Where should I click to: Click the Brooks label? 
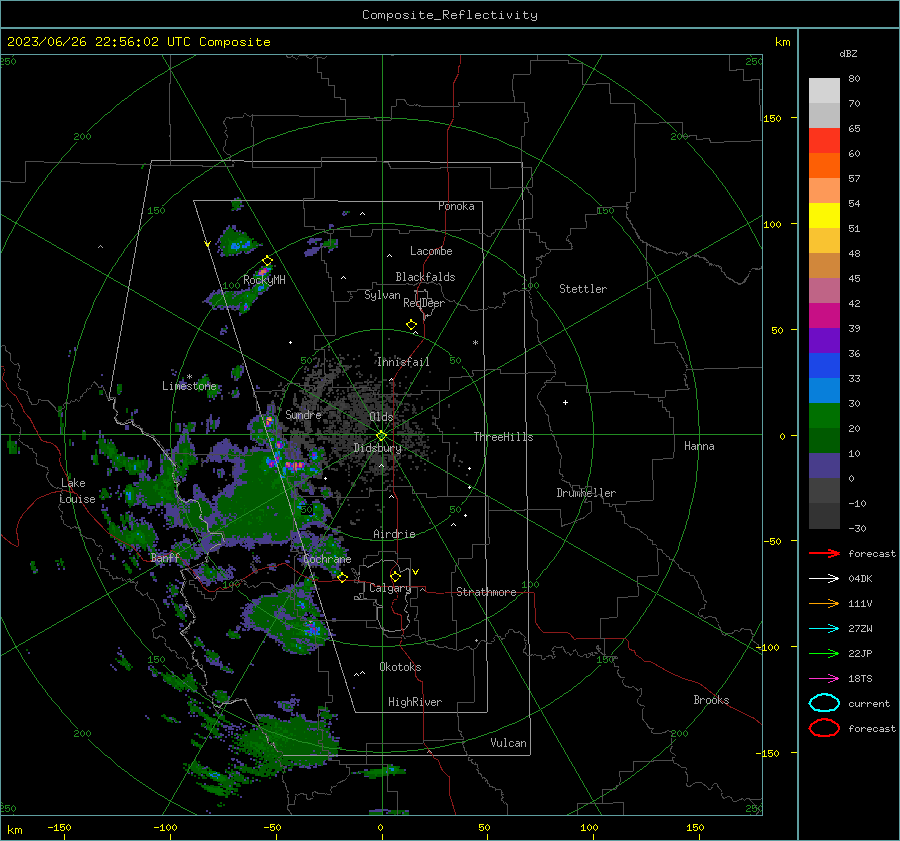click(x=711, y=700)
